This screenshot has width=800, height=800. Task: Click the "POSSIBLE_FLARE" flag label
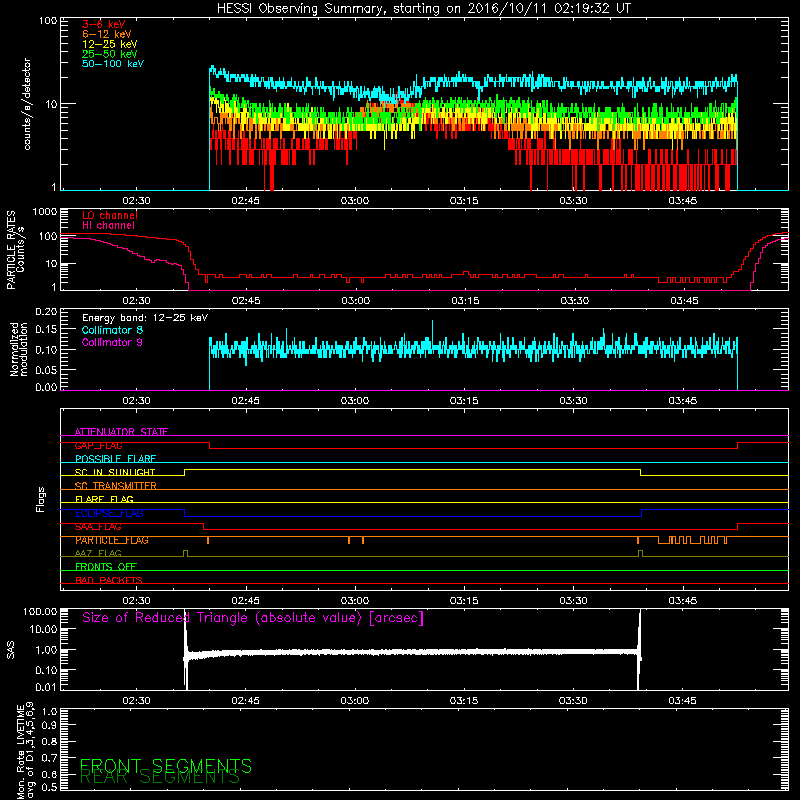115,459
